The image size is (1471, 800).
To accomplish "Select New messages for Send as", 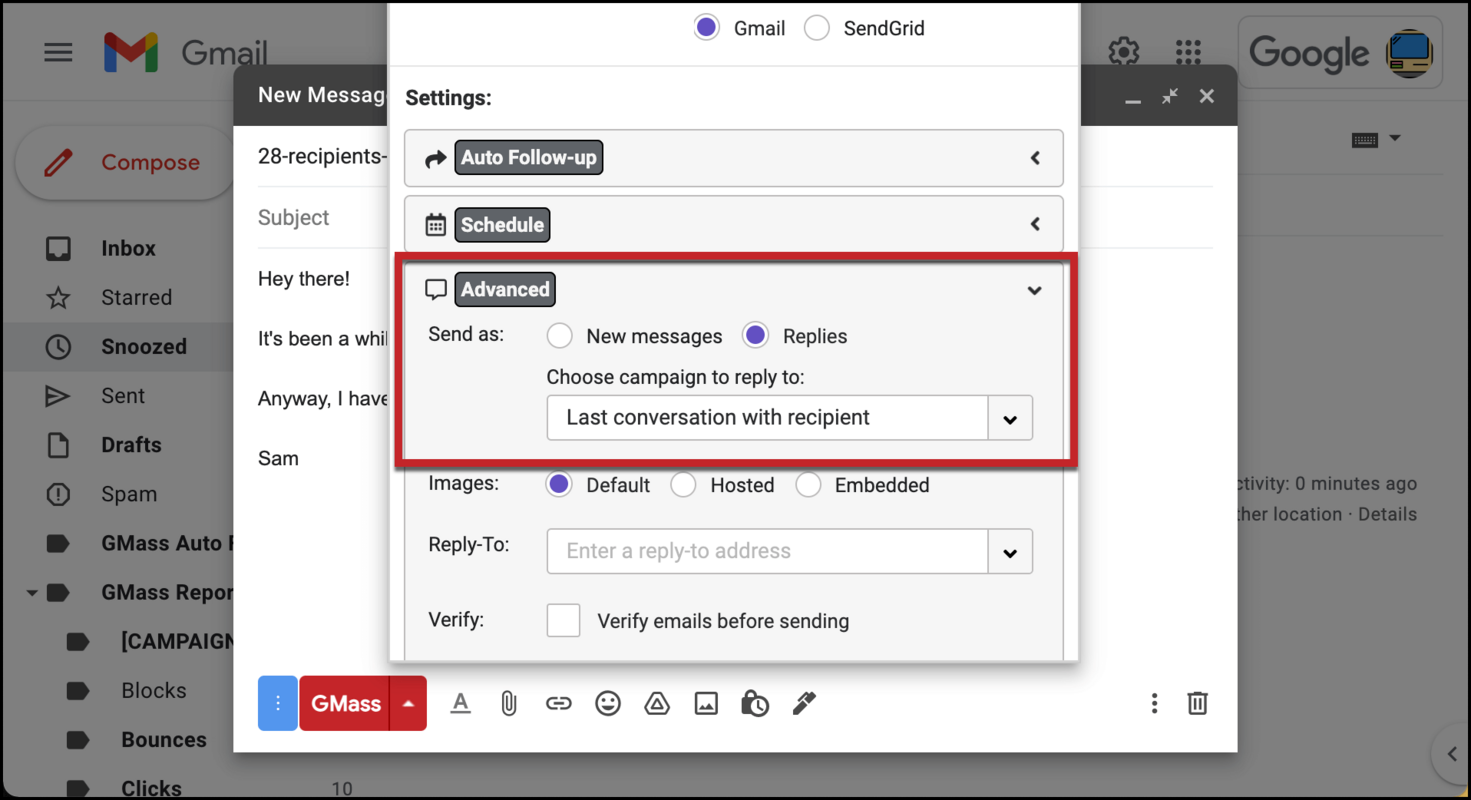I will pyautogui.click(x=559, y=336).
